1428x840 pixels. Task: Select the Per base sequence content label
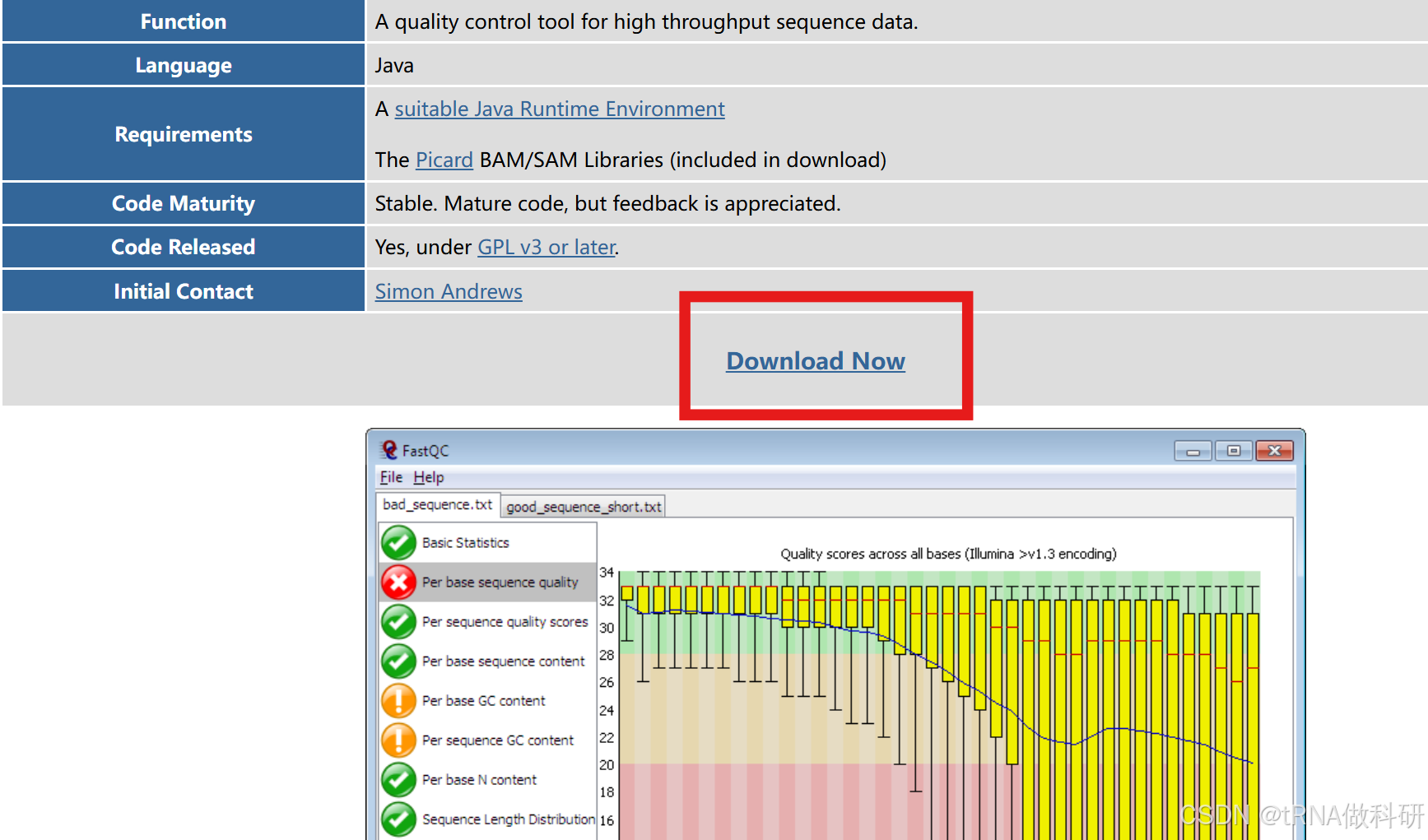(503, 661)
